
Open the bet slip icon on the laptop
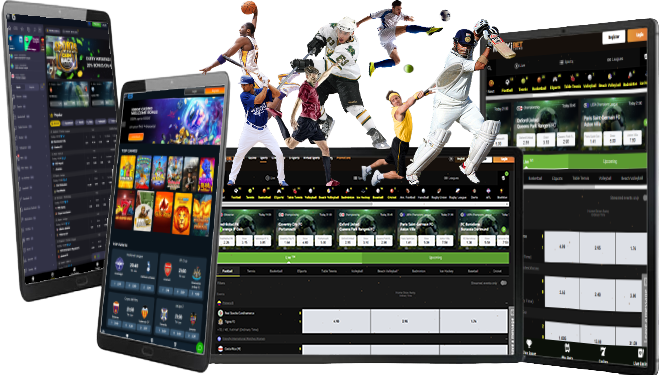click(x=504, y=177)
